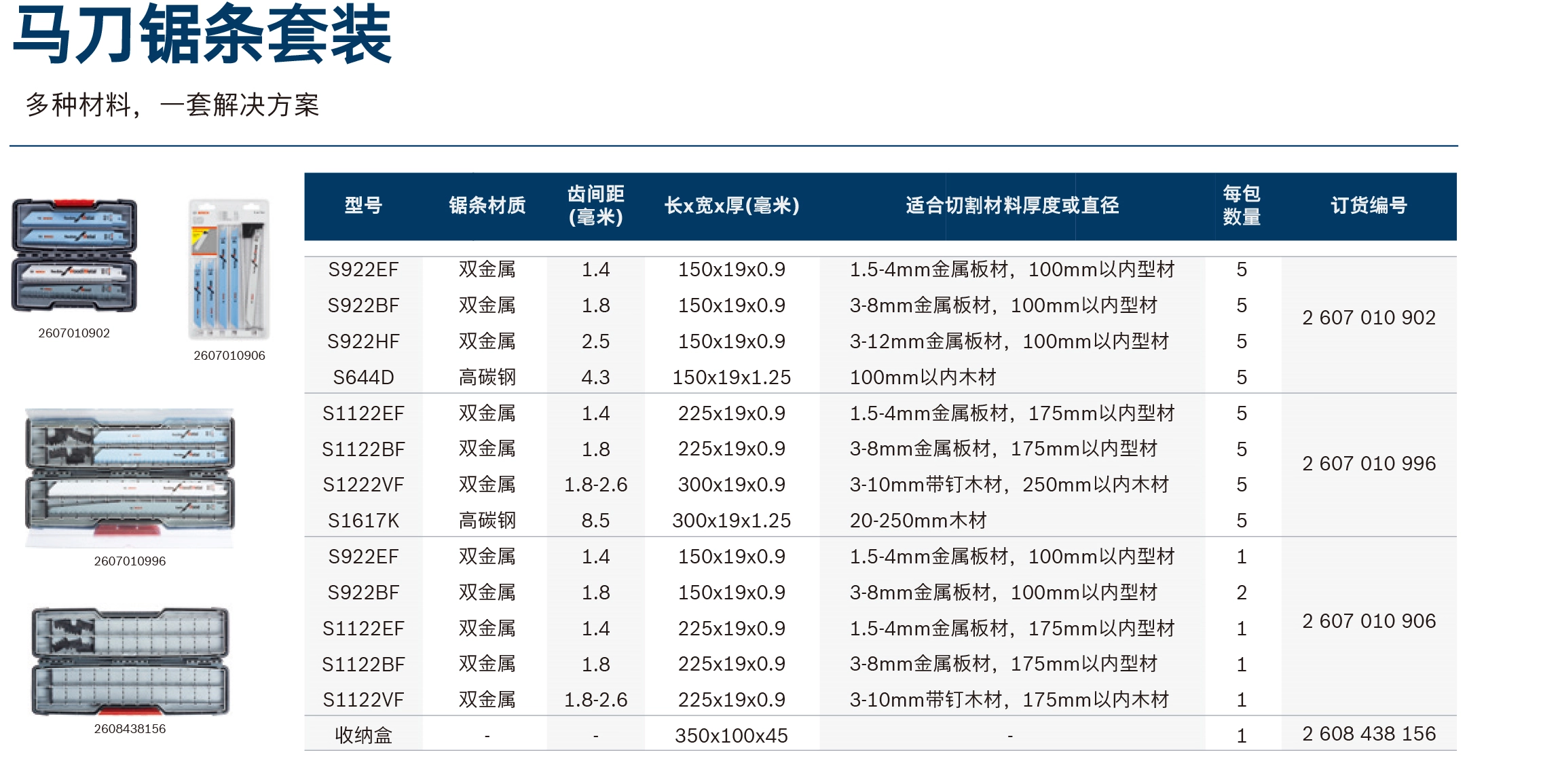Click the 2608438156 empty storage box image

(130, 661)
